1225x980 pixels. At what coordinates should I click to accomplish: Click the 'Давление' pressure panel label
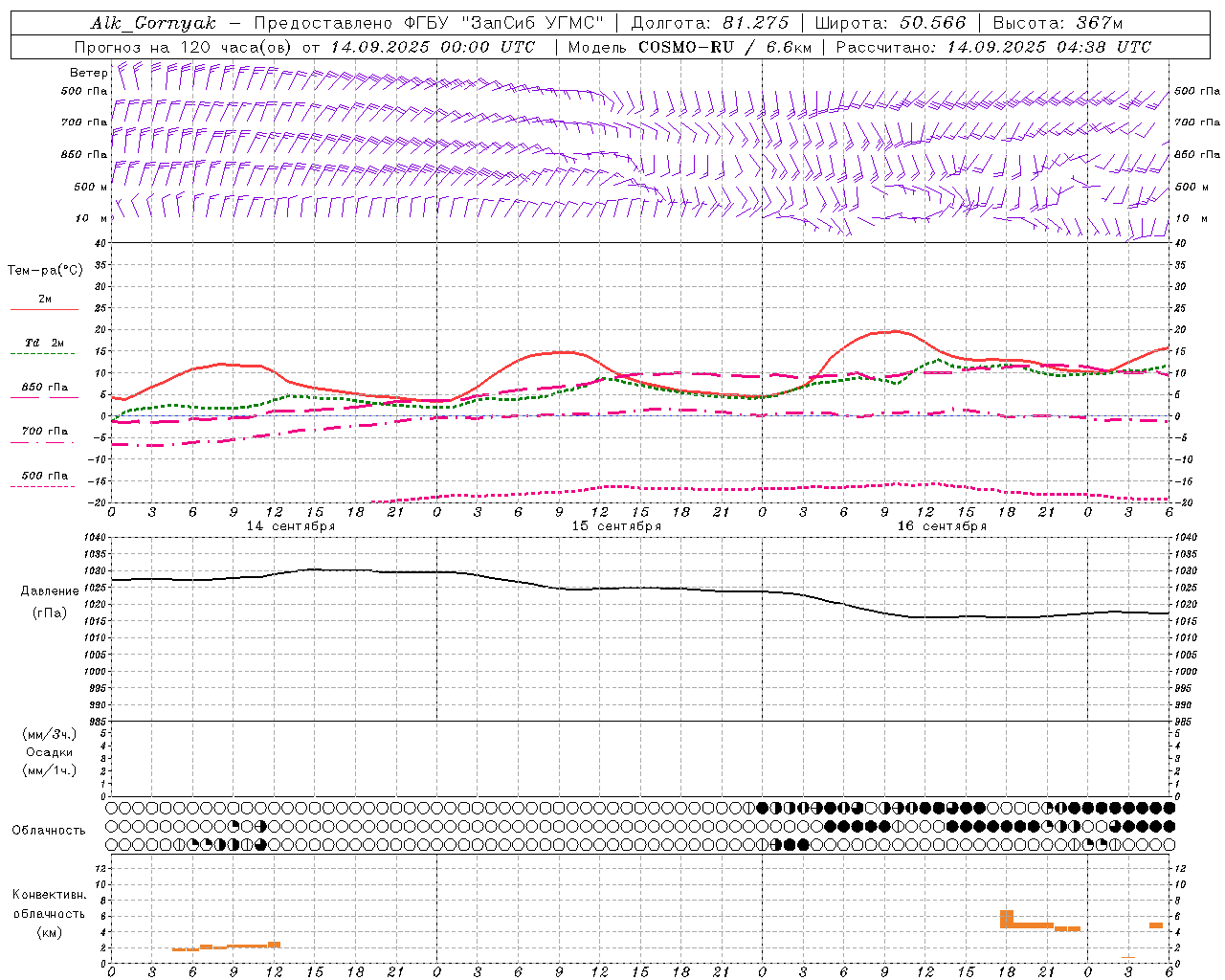pos(50,591)
